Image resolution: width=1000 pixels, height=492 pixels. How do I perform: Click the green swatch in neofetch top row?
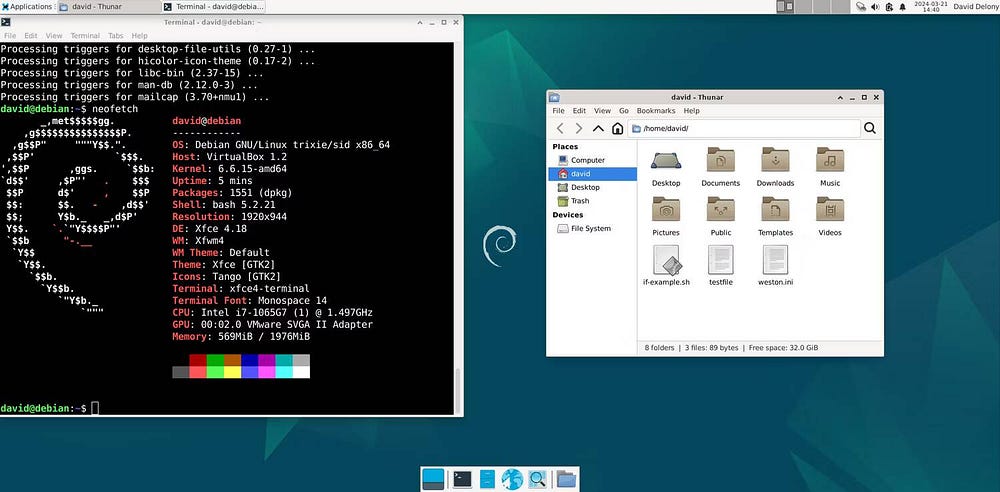point(216,360)
